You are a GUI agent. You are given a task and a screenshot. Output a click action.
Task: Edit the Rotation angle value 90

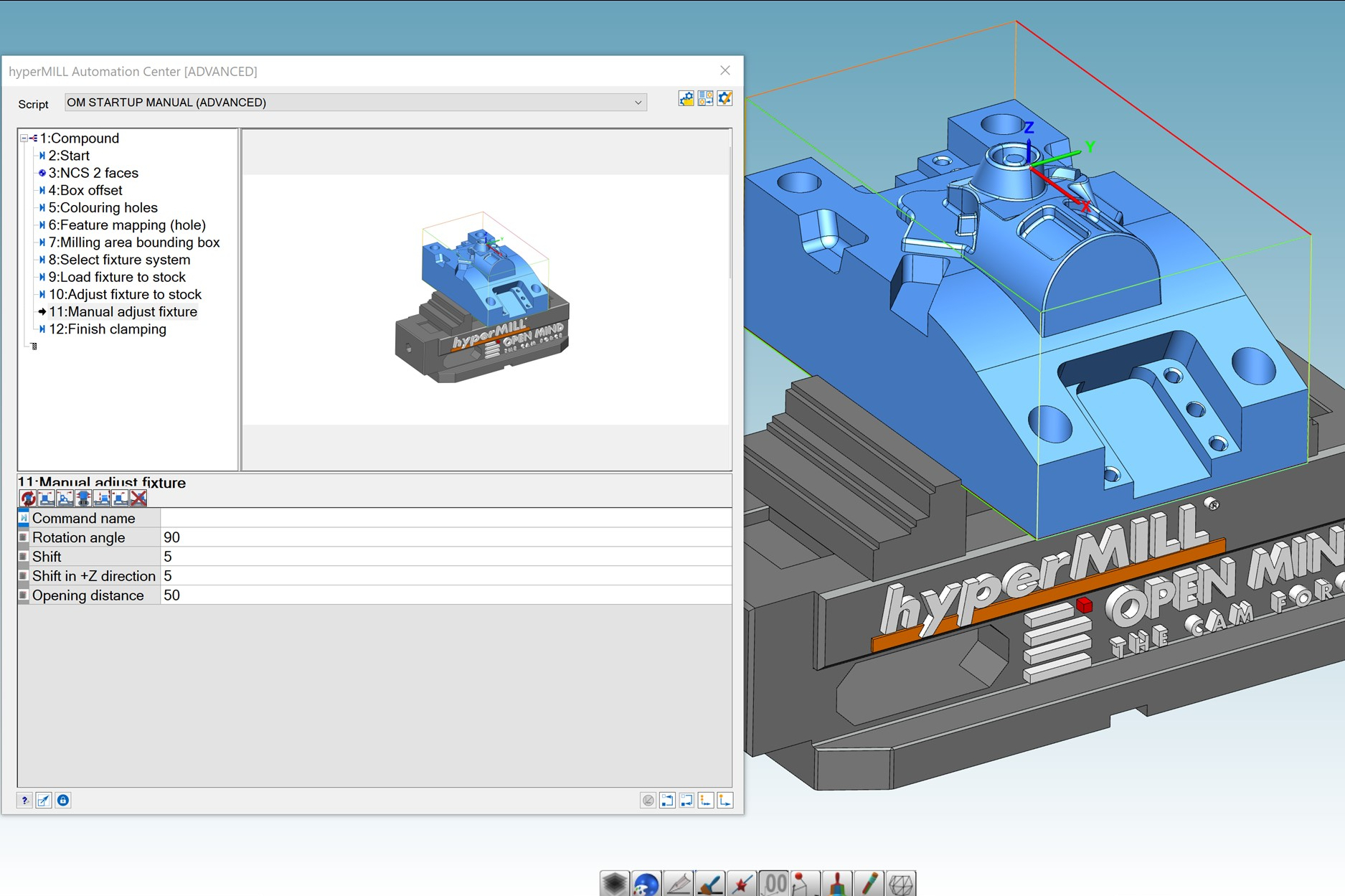click(445, 537)
